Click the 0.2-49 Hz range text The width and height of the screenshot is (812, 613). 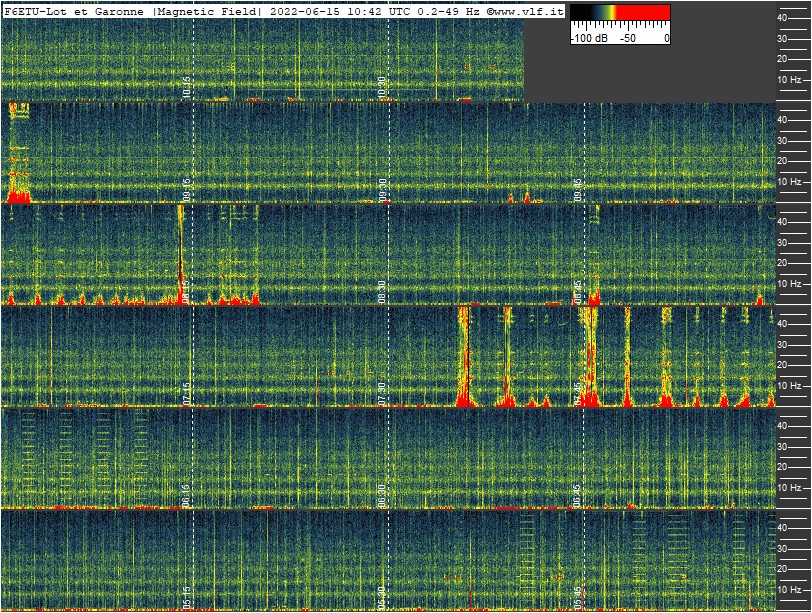click(446, 10)
